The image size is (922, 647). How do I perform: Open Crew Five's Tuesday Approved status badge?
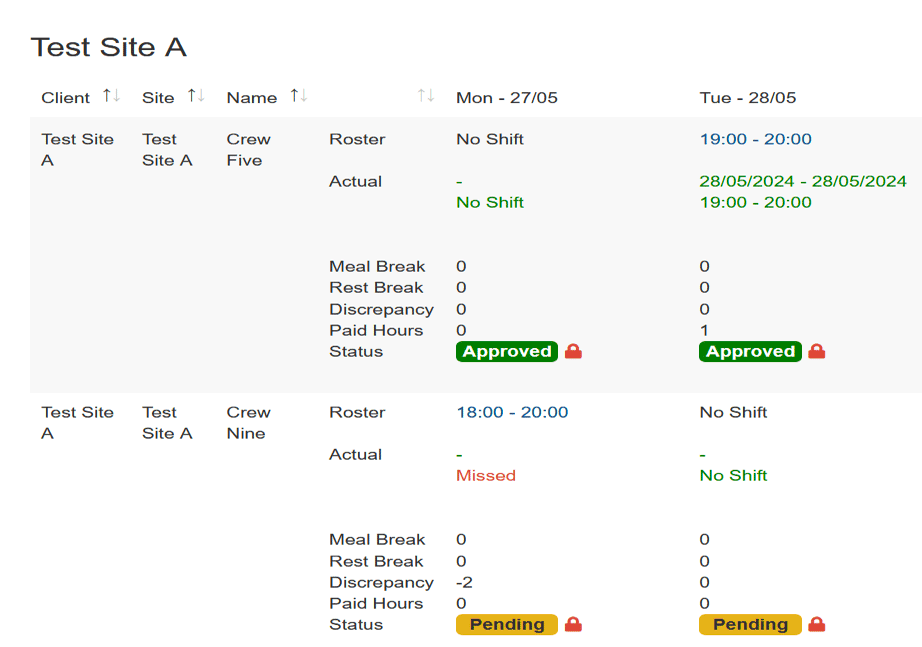point(750,351)
